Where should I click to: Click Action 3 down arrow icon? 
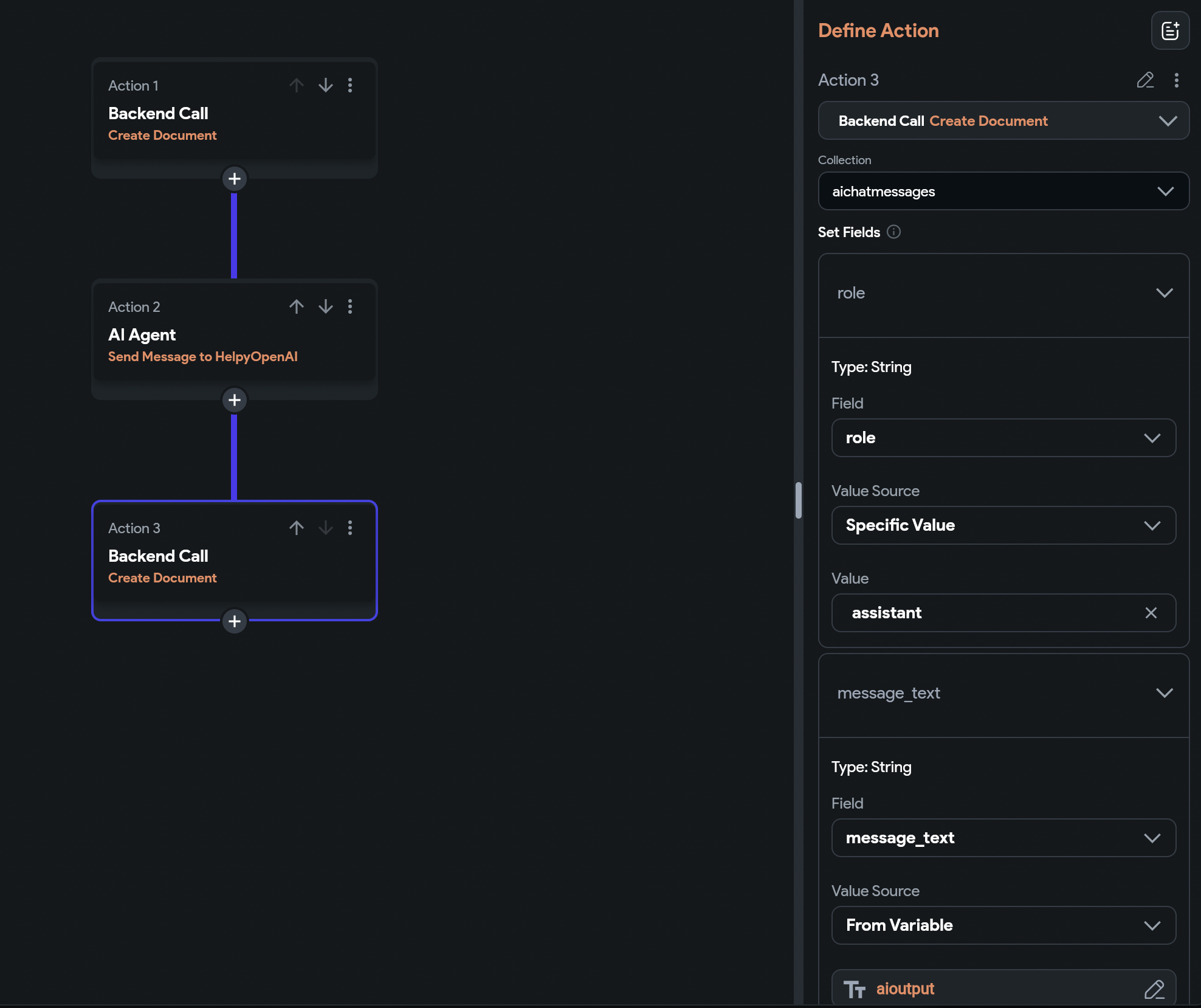326,528
